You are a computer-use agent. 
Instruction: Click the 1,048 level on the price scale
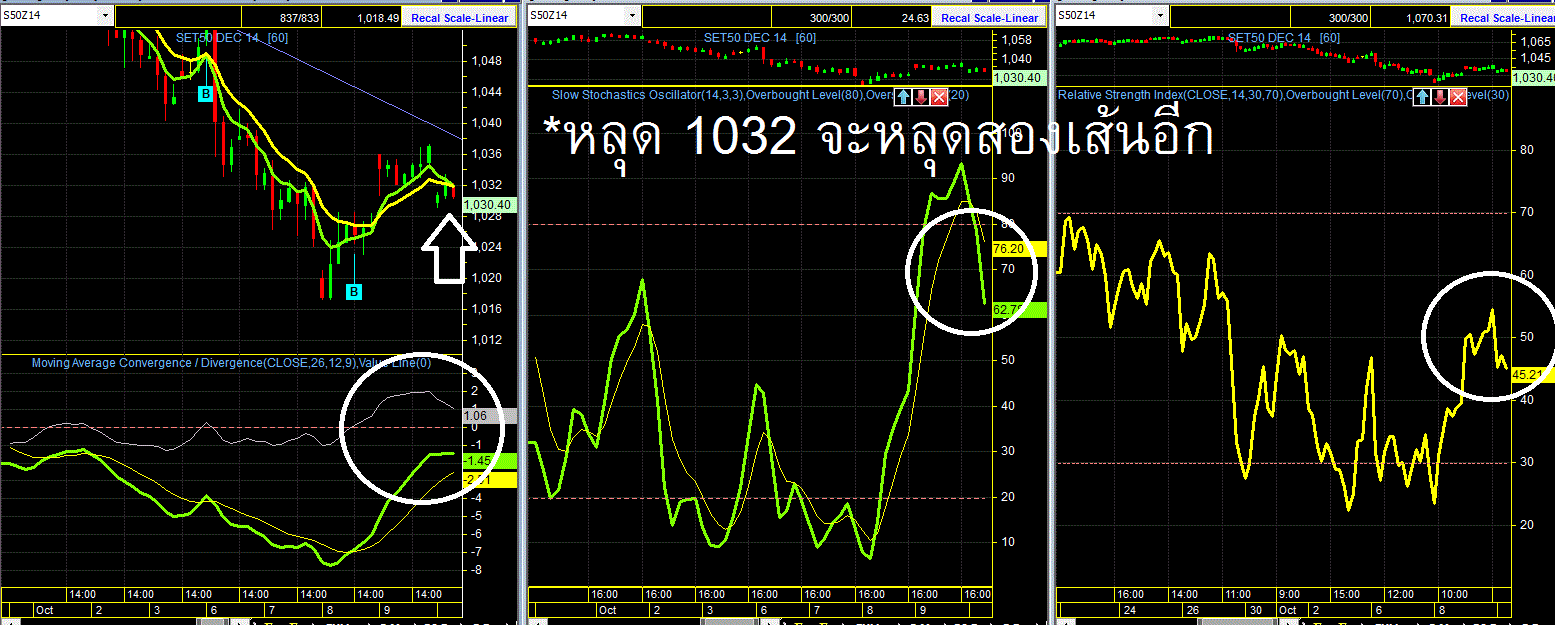click(485, 60)
